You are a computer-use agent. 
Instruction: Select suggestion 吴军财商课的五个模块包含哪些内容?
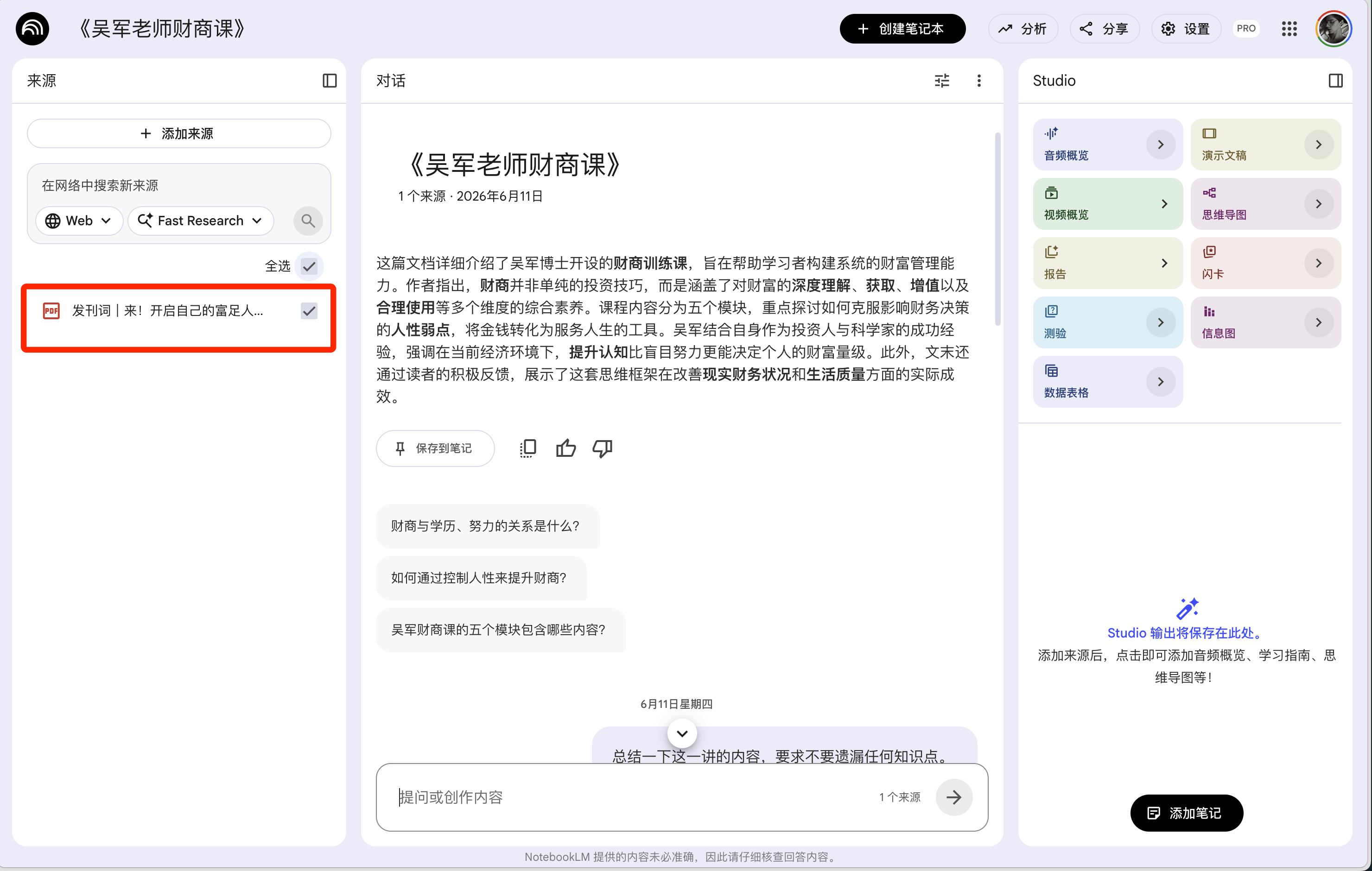pos(500,630)
